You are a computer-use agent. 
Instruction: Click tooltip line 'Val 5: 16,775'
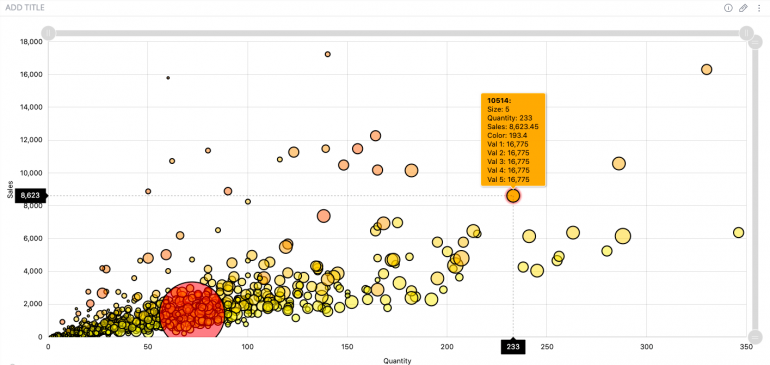pyautogui.click(x=508, y=180)
